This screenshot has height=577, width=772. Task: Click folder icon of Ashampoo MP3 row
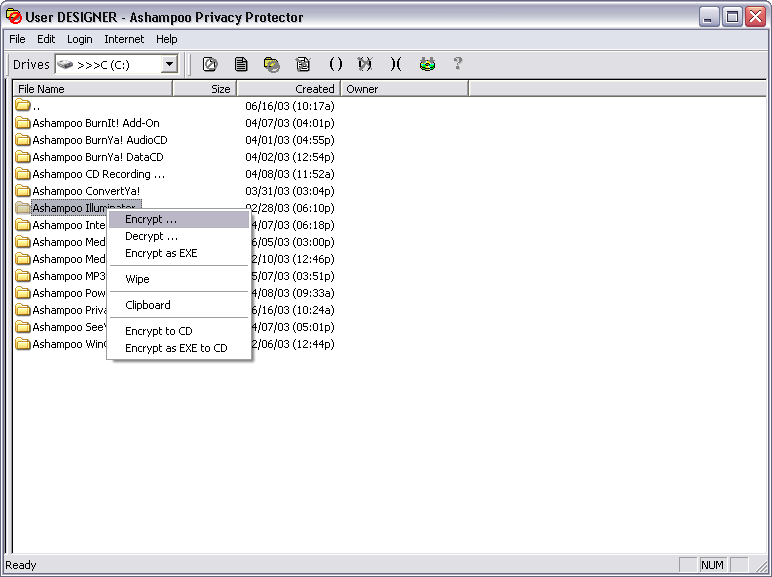point(23,276)
